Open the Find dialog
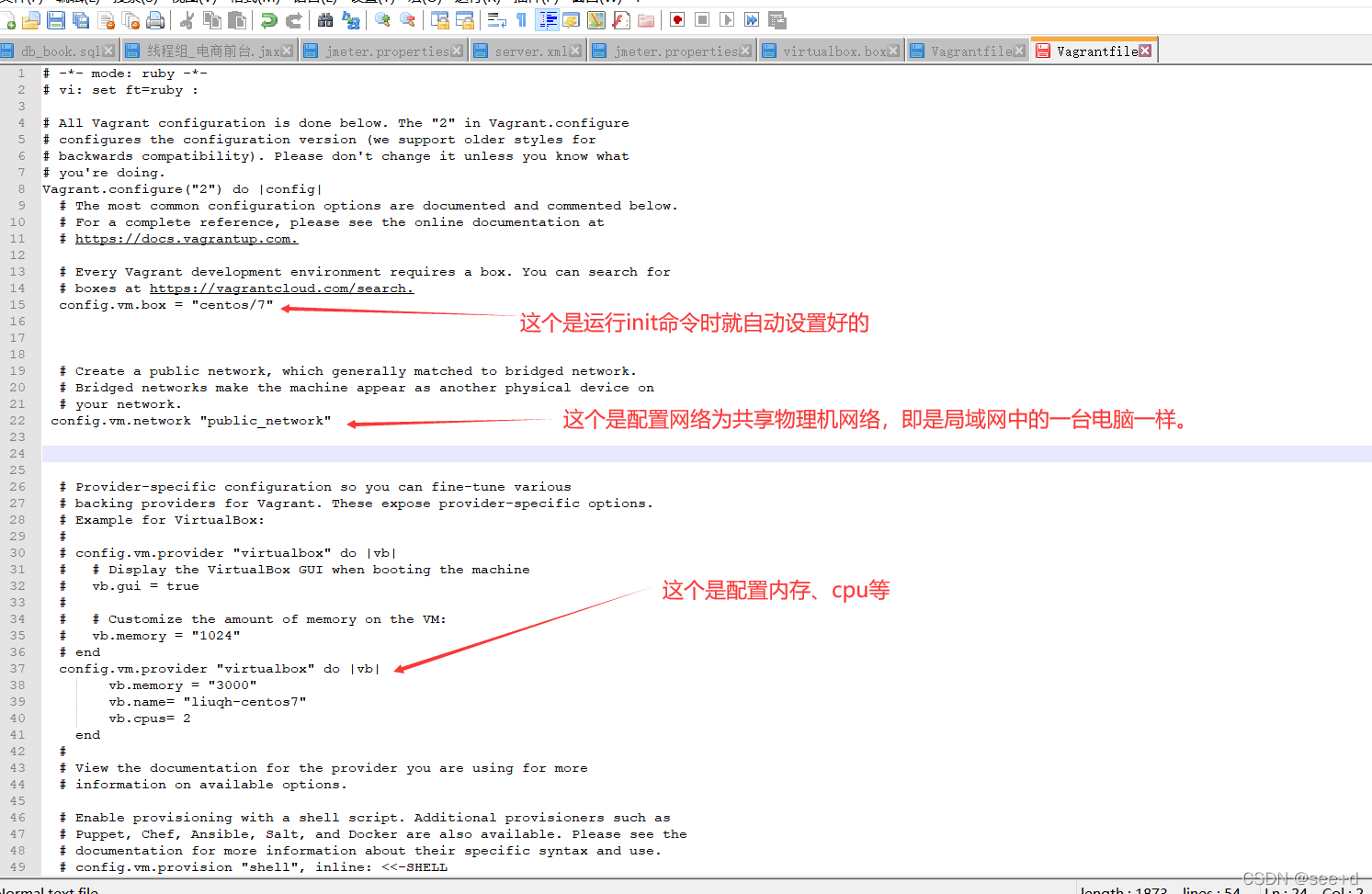The width and height of the screenshot is (1372, 894). point(324,19)
